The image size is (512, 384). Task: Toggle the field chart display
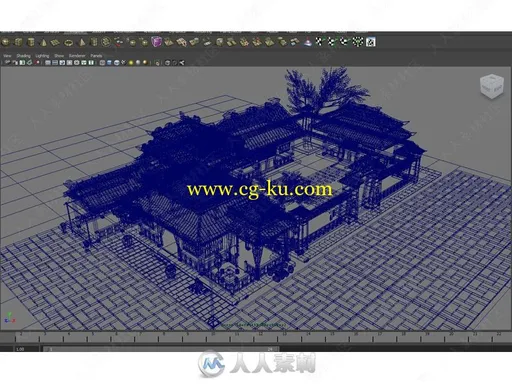pyautogui.click(x=76, y=63)
